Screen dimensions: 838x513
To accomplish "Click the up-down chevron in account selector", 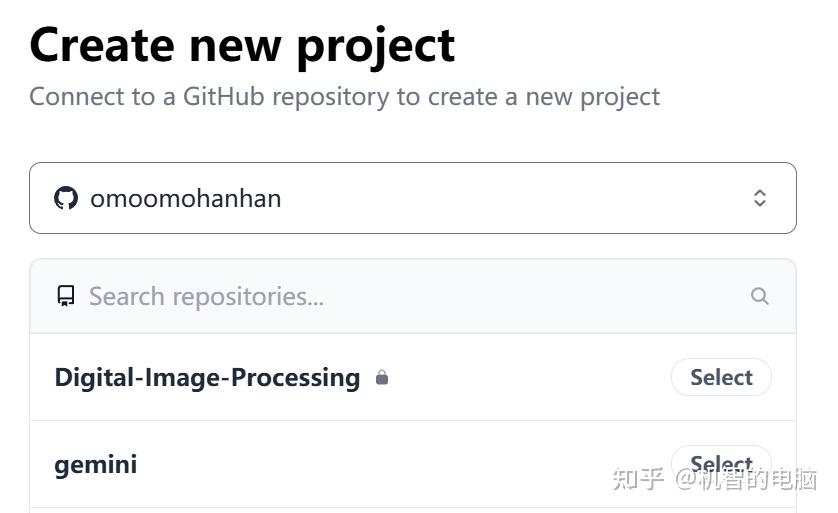I will pos(760,198).
